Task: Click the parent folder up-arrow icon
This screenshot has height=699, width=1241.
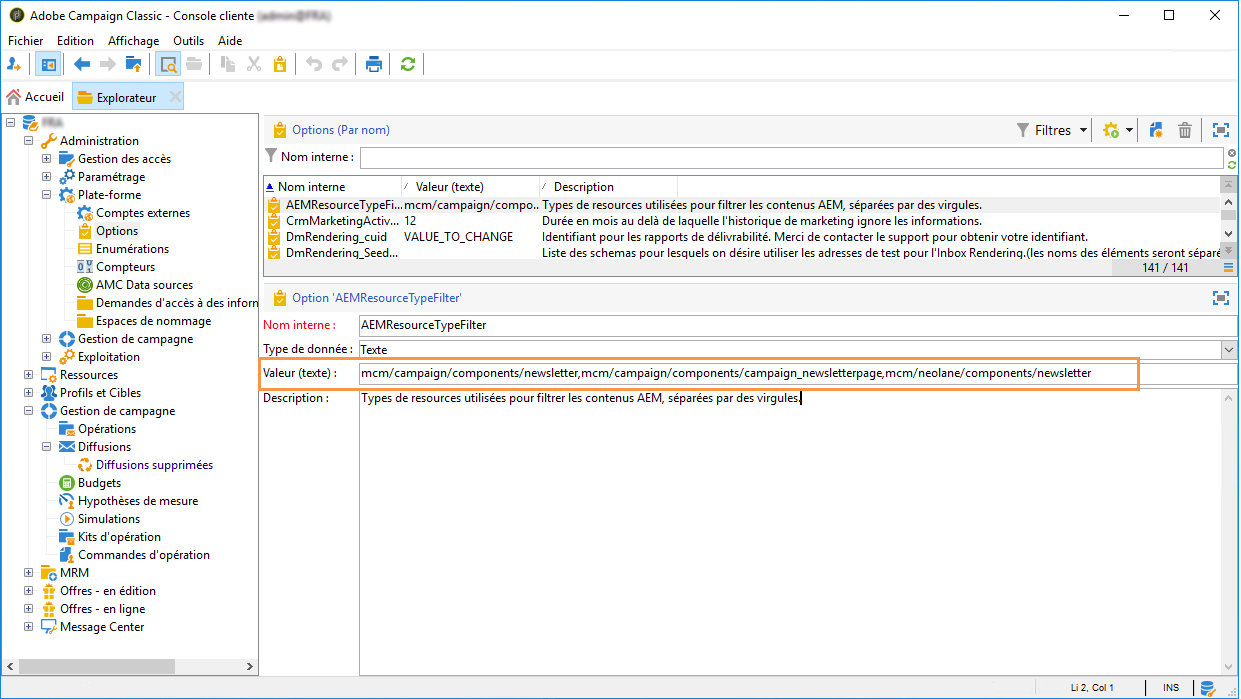Action: [133, 64]
